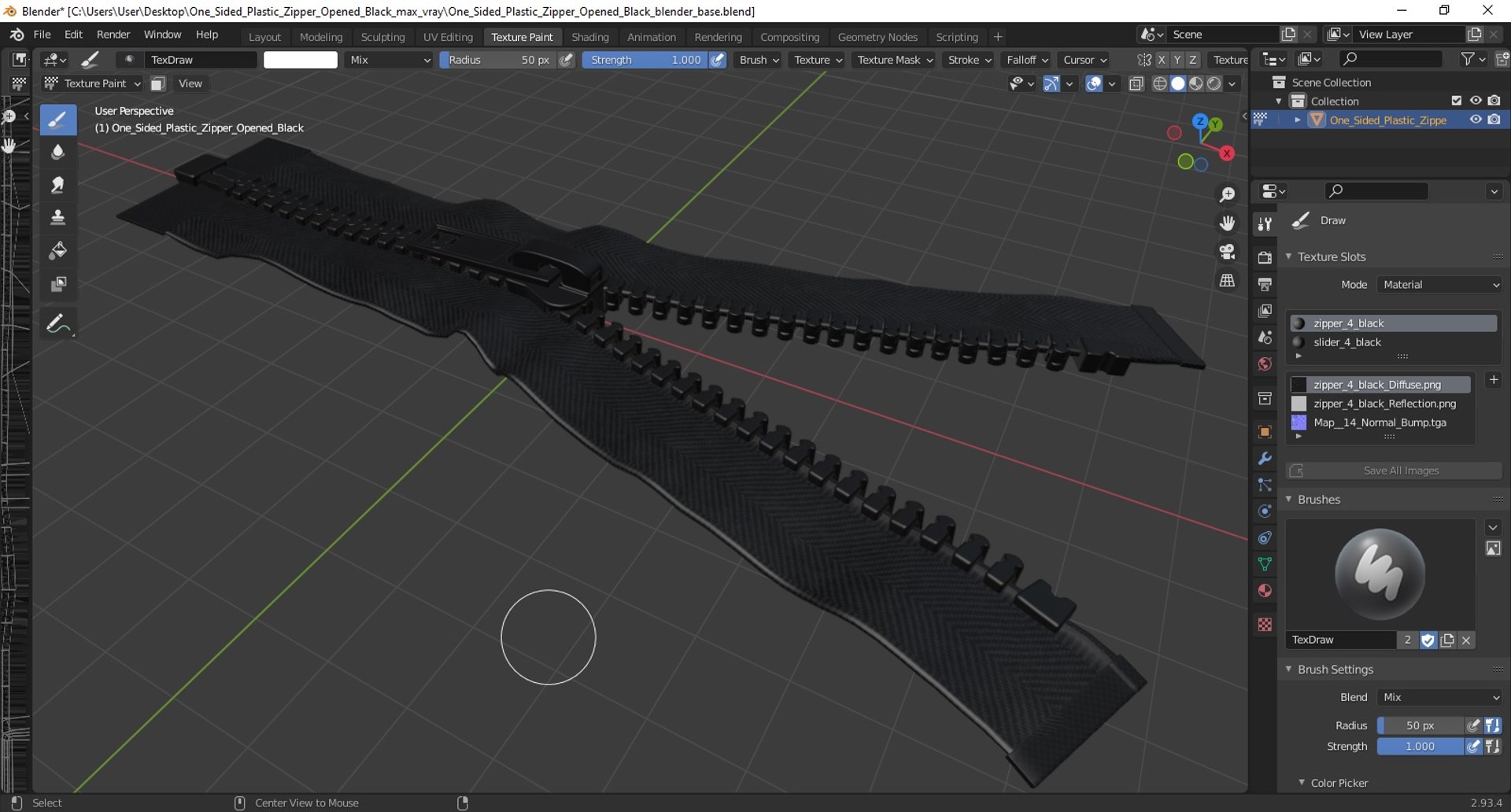Open the Brush settings popover
Image resolution: width=1511 pixels, height=812 pixels.
click(x=759, y=60)
